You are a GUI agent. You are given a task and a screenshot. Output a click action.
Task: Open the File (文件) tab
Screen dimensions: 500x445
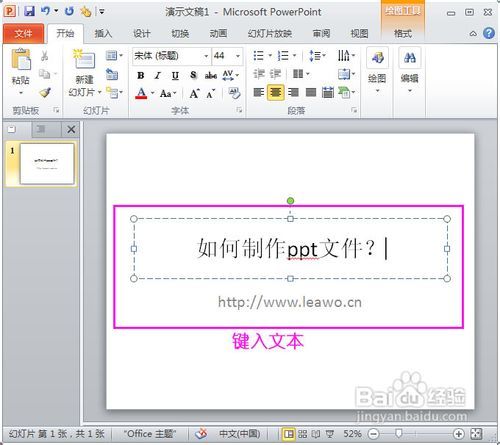(23, 34)
